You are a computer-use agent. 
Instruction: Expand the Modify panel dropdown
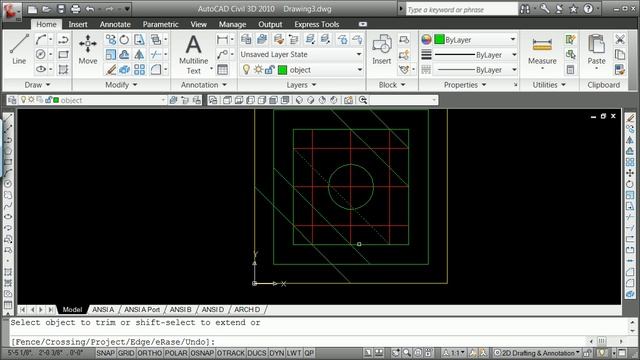coord(121,85)
